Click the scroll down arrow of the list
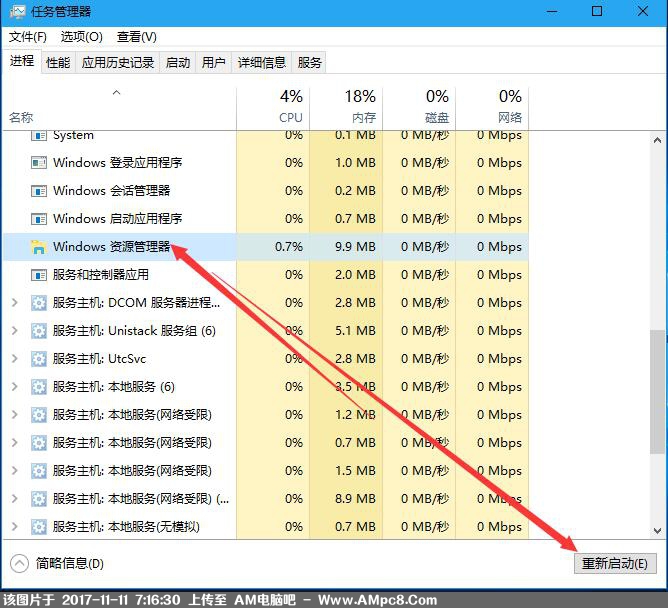Screen dimensions: 668x608 click(657, 531)
